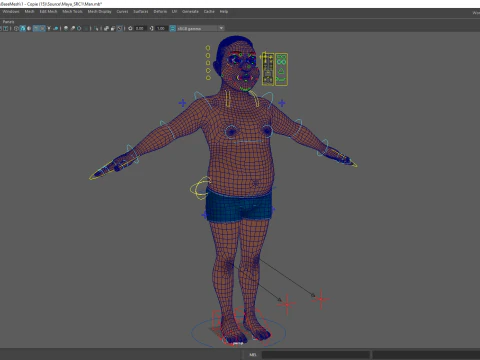Switch viewport to Wireframe shading

[x=16, y=29]
